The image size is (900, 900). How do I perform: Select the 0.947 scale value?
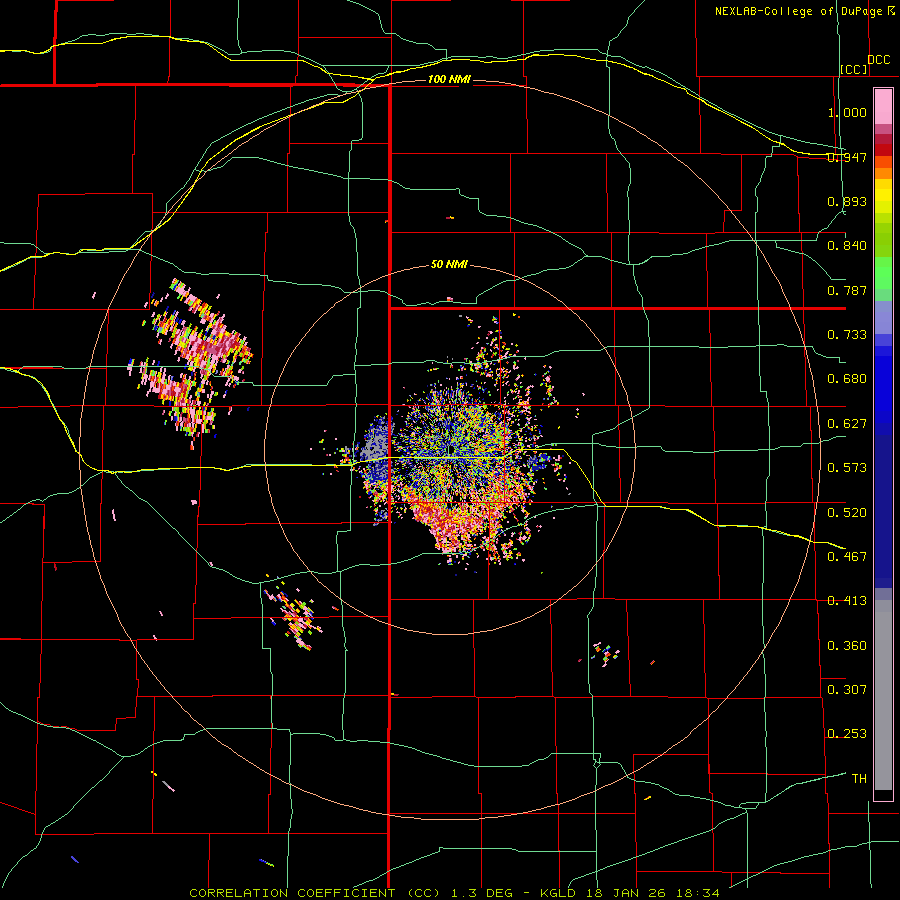click(847, 157)
